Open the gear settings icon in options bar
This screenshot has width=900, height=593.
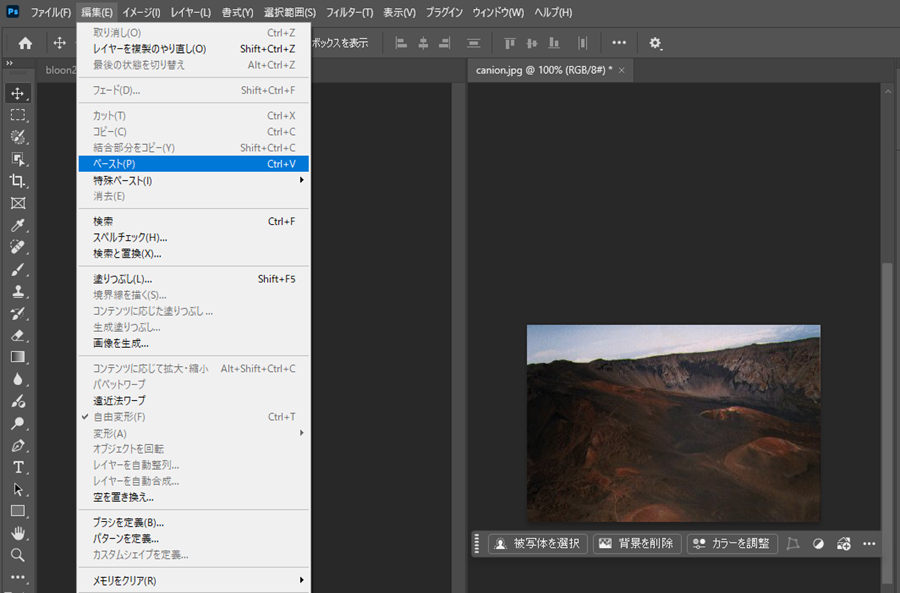655,43
